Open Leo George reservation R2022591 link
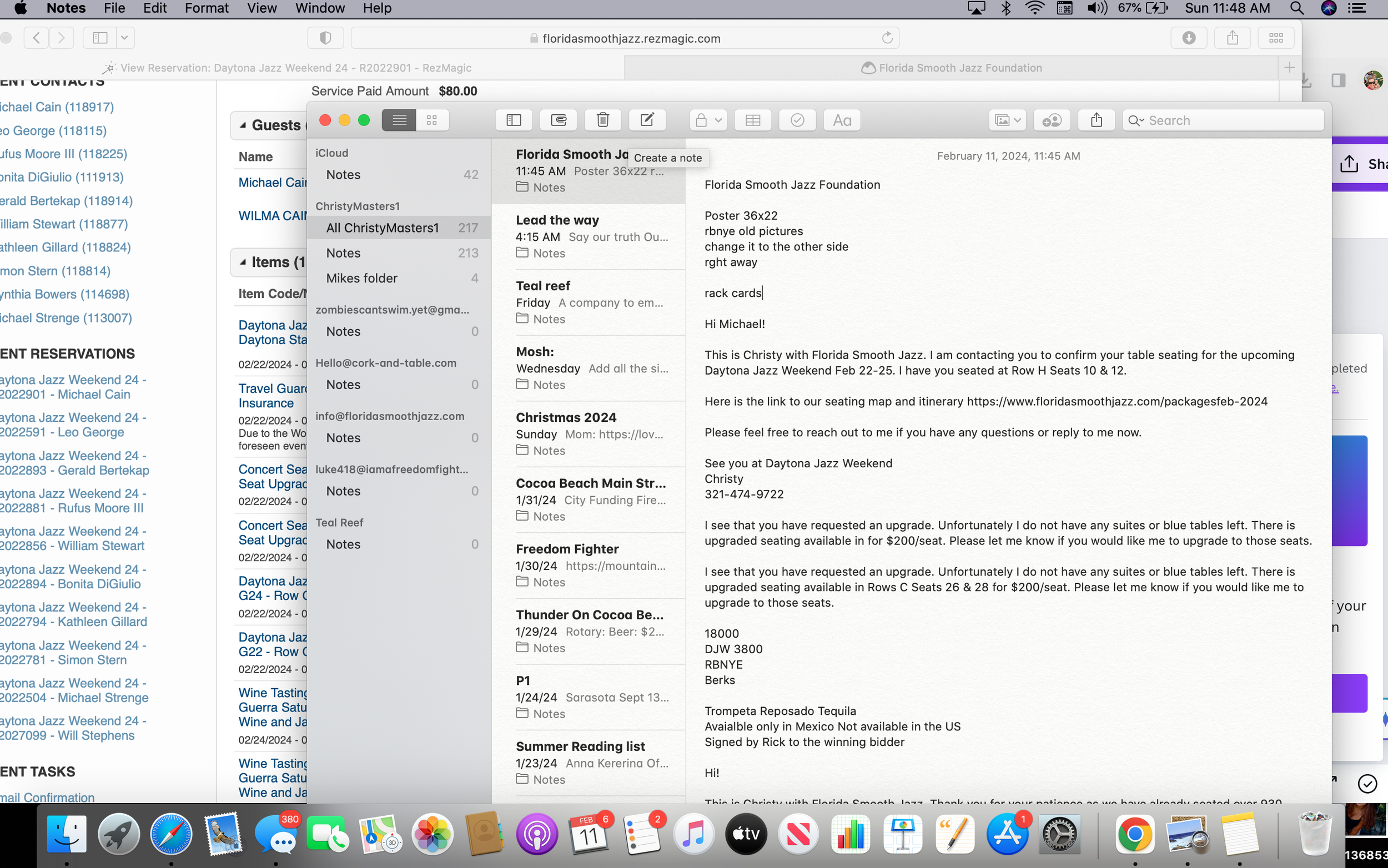This screenshot has width=1388, height=868. tap(73, 425)
